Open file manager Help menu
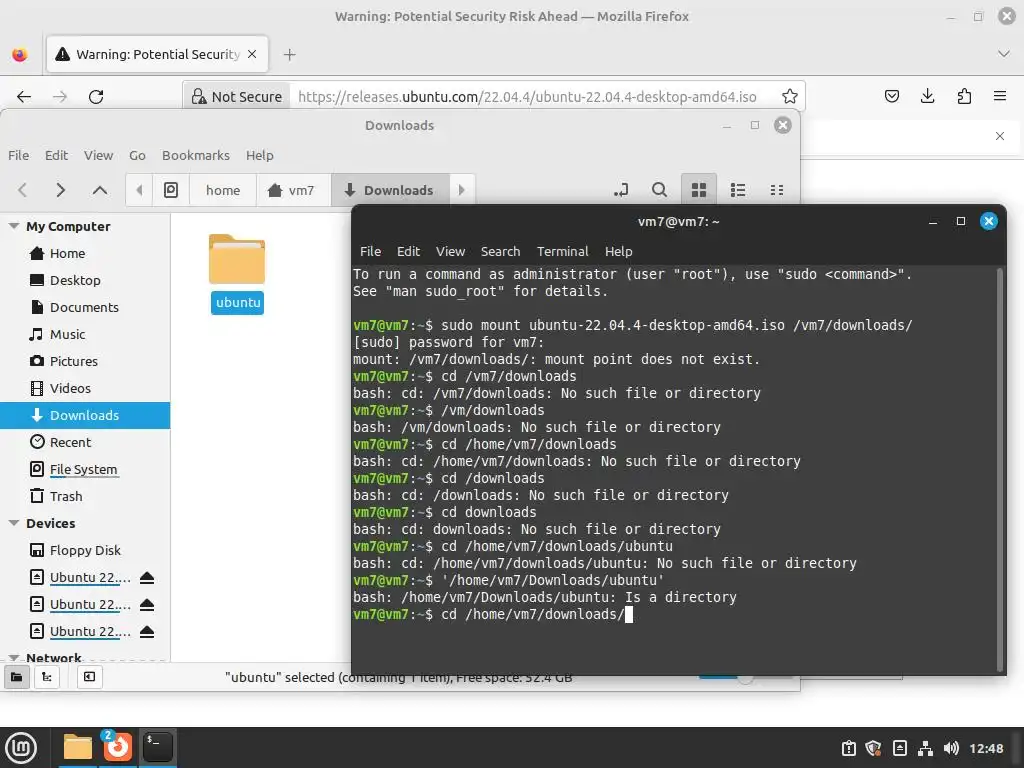 [x=260, y=155]
